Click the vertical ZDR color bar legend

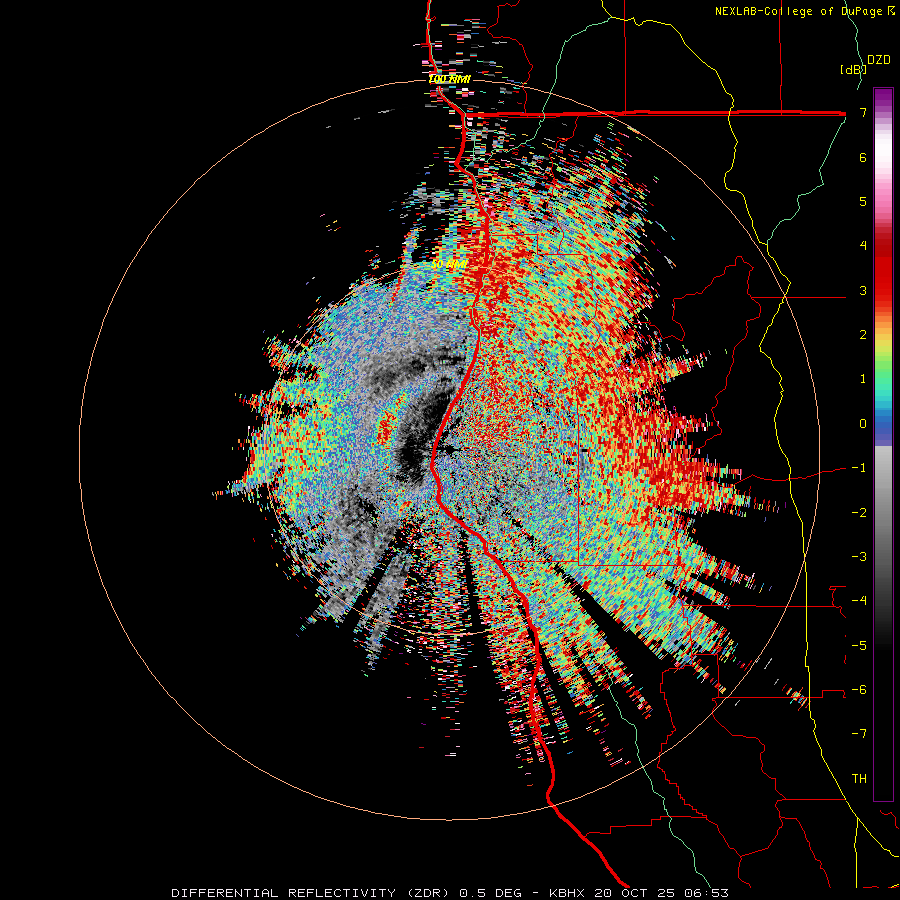883,444
